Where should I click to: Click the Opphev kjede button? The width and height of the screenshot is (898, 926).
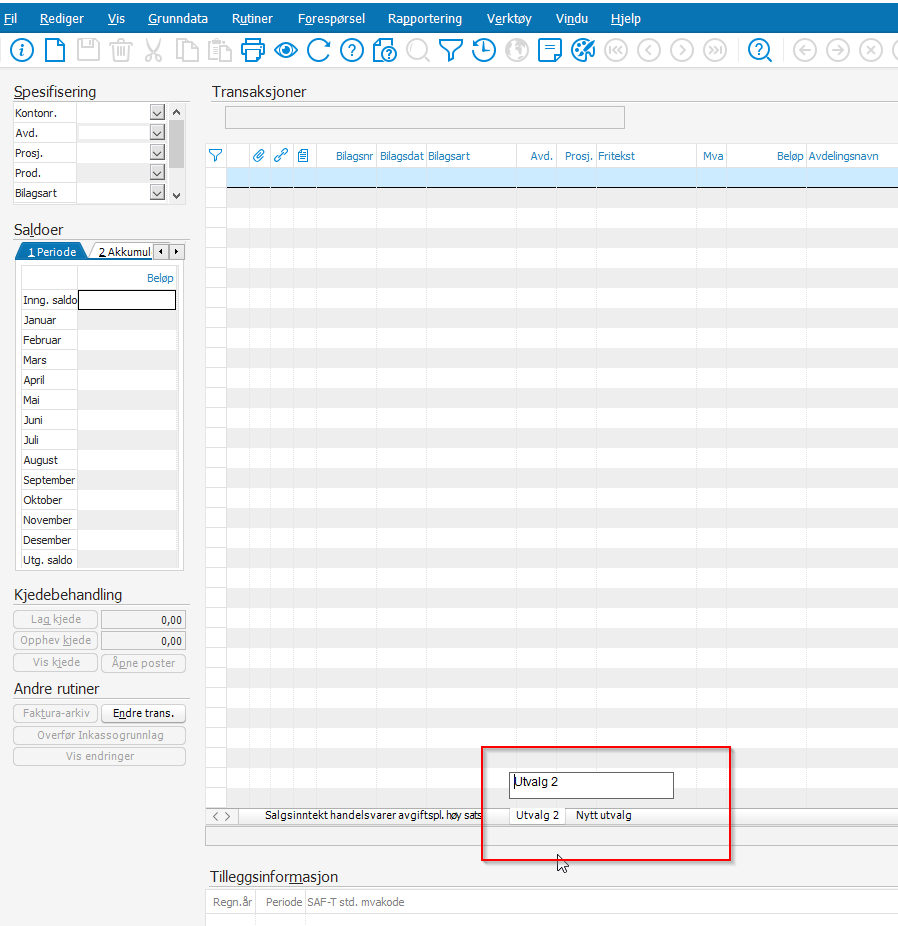point(55,641)
